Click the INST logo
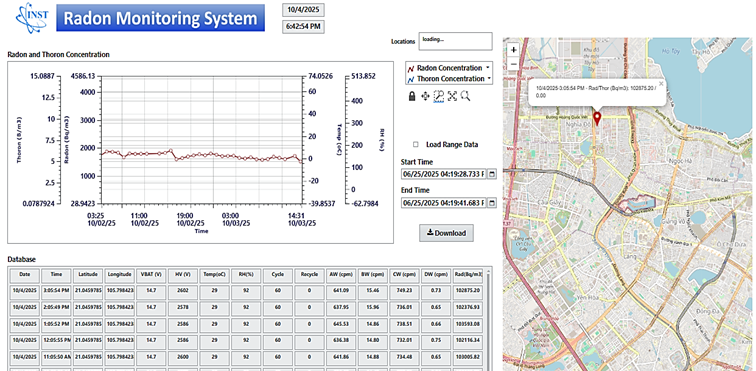The width and height of the screenshot is (756, 371). 32,17
